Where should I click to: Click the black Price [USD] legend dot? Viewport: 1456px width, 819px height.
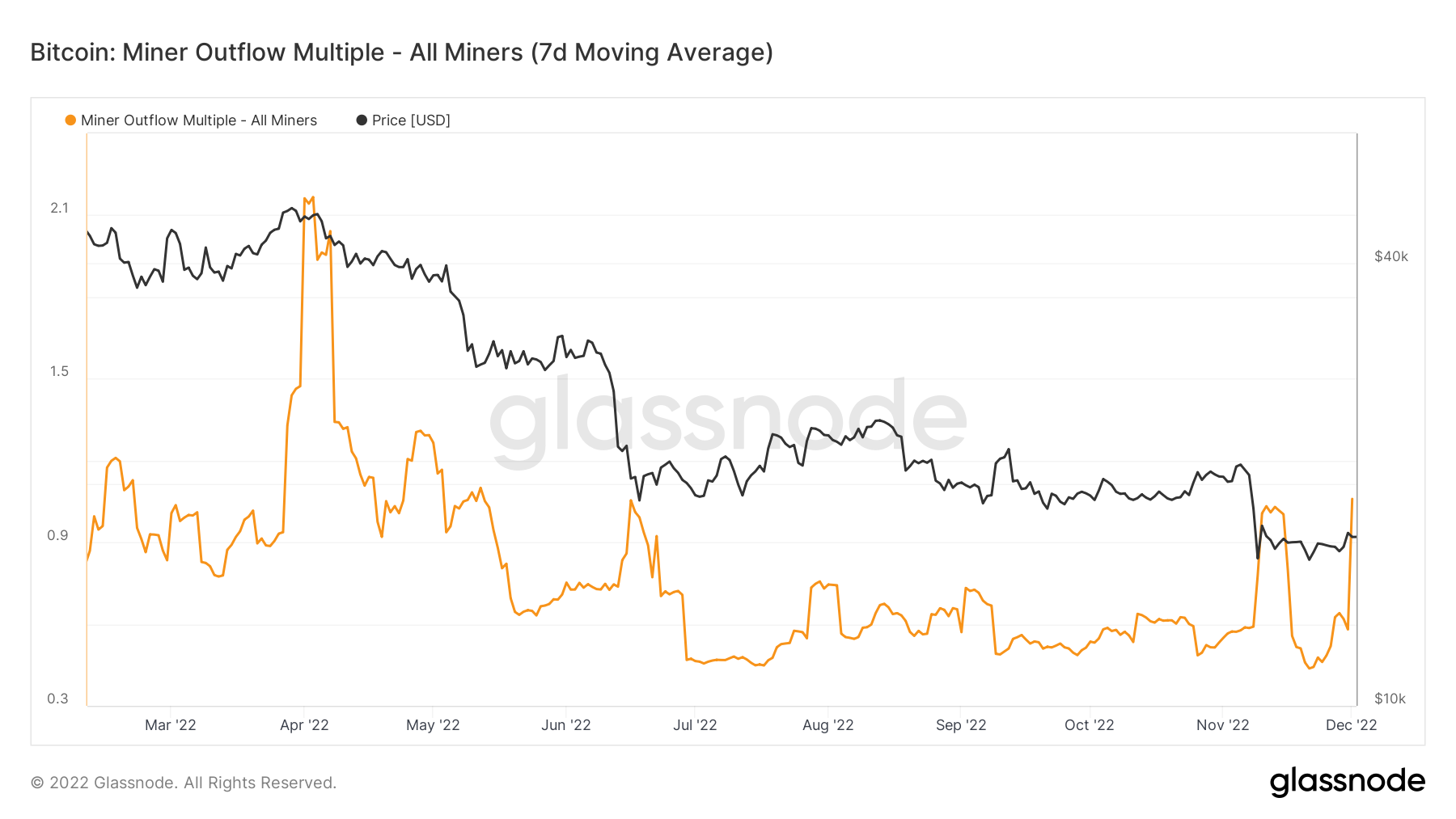[362, 120]
